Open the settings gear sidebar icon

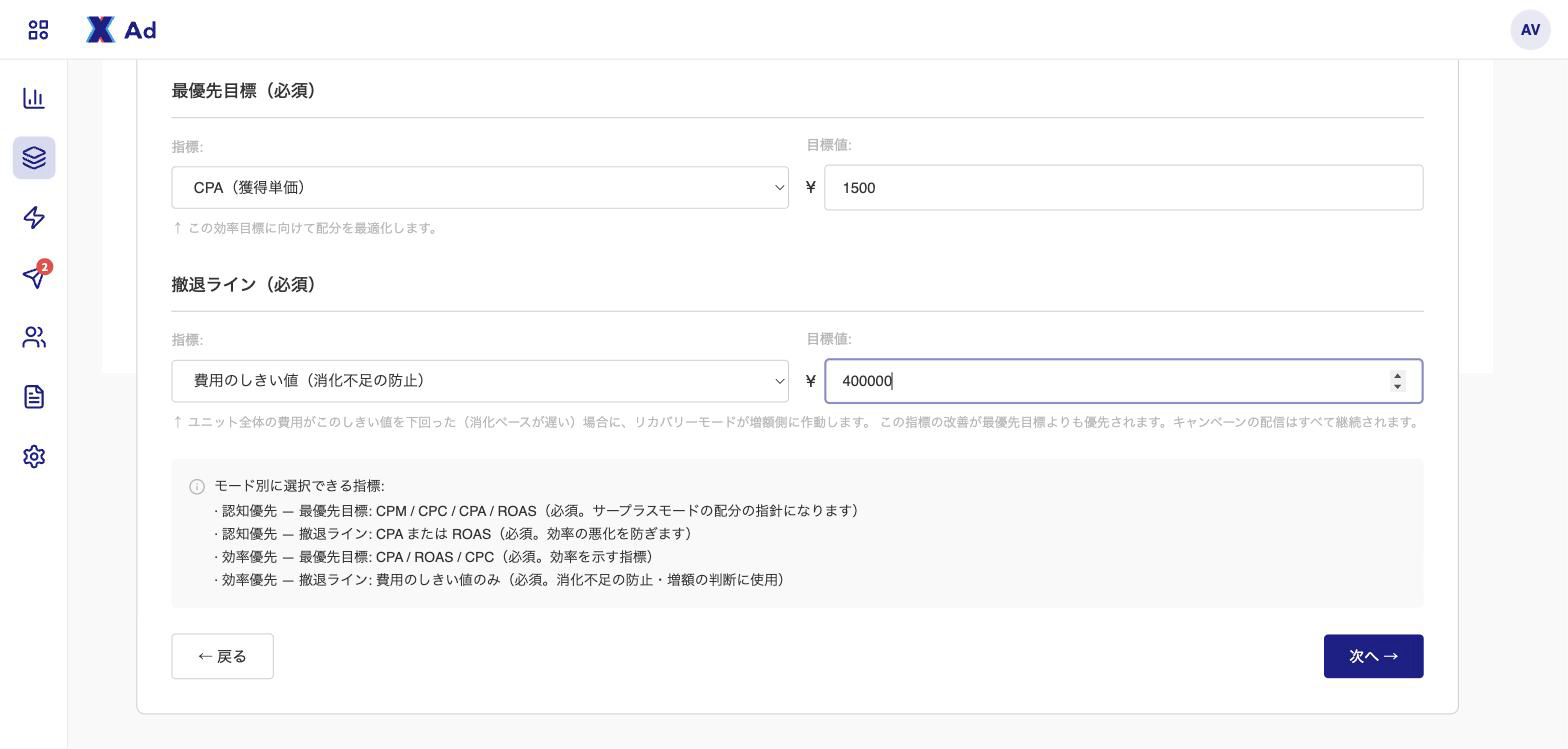(34, 457)
